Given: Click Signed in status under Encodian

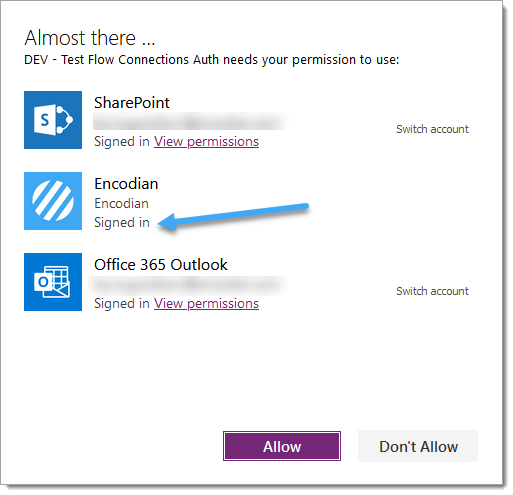Looking at the screenshot, I should [x=122, y=223].
